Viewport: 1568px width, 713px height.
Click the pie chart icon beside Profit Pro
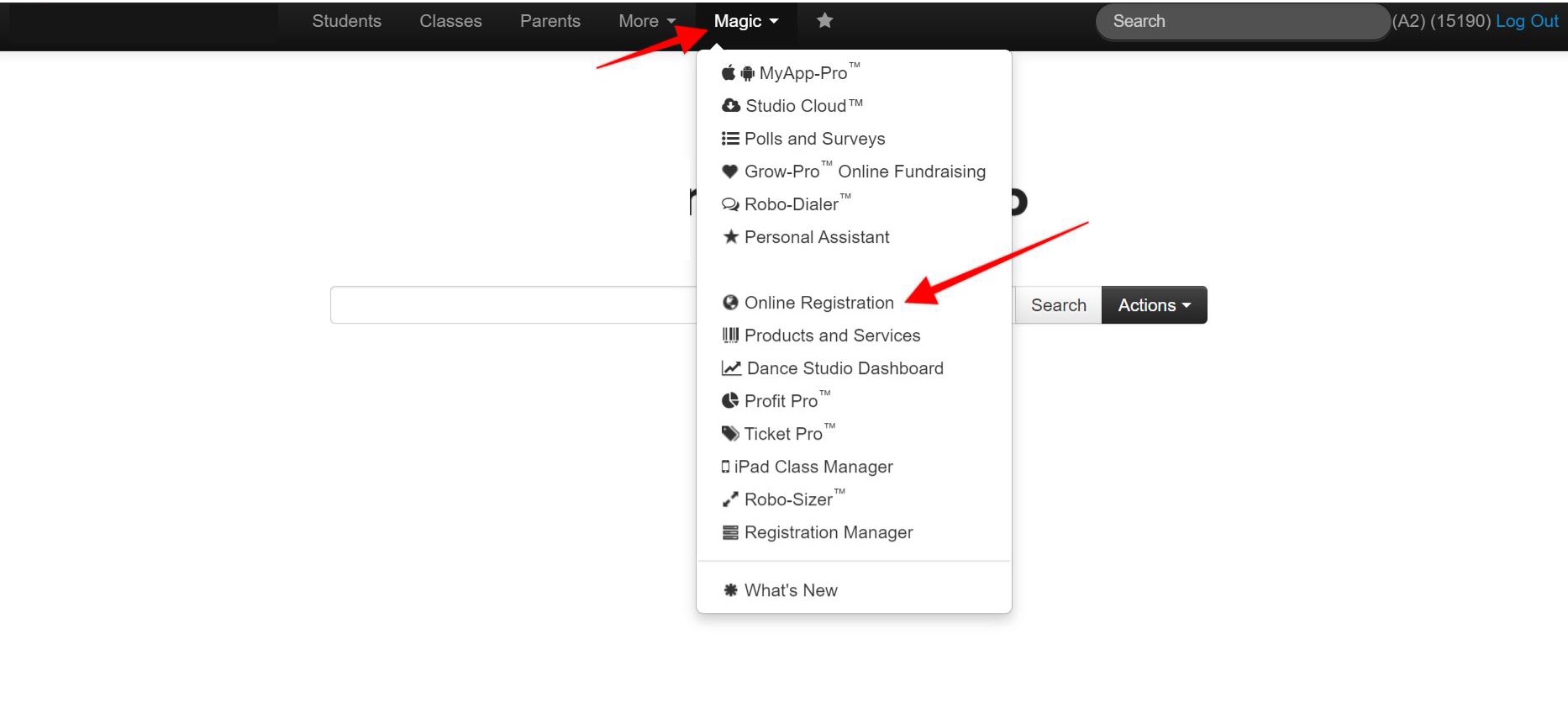click(730, 401)
